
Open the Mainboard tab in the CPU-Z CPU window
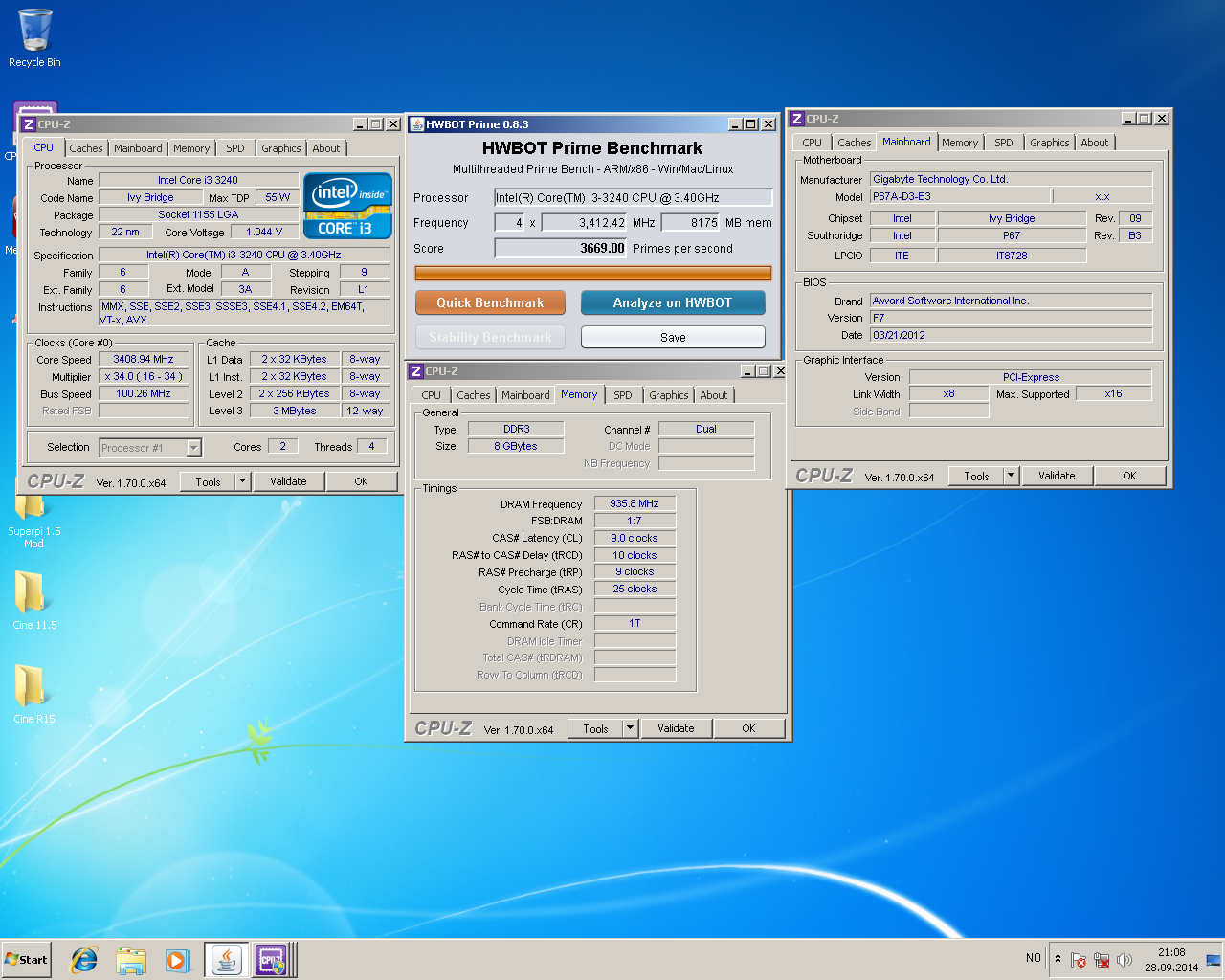pos(138,148)
